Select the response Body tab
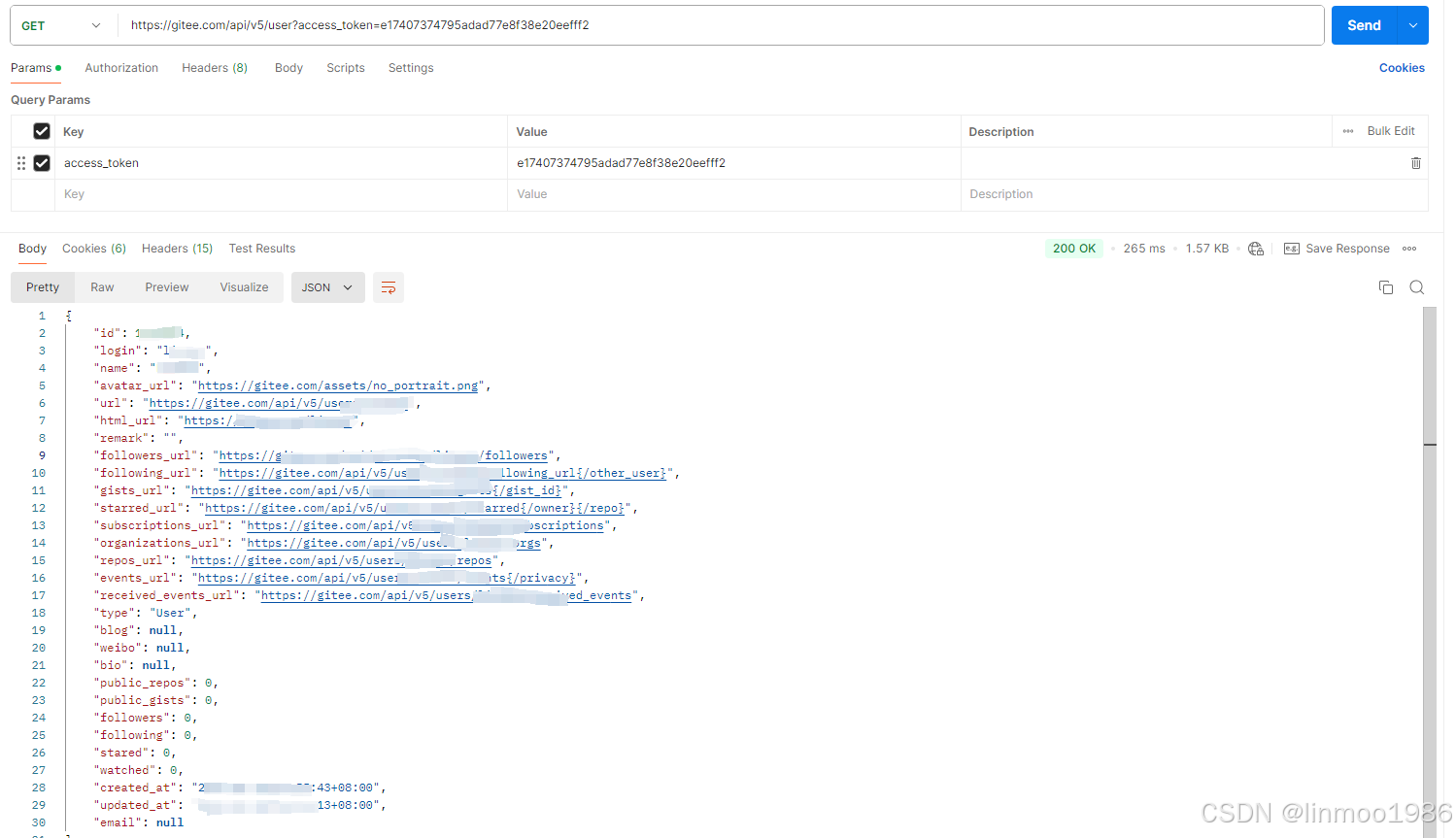 coord(32,249)
